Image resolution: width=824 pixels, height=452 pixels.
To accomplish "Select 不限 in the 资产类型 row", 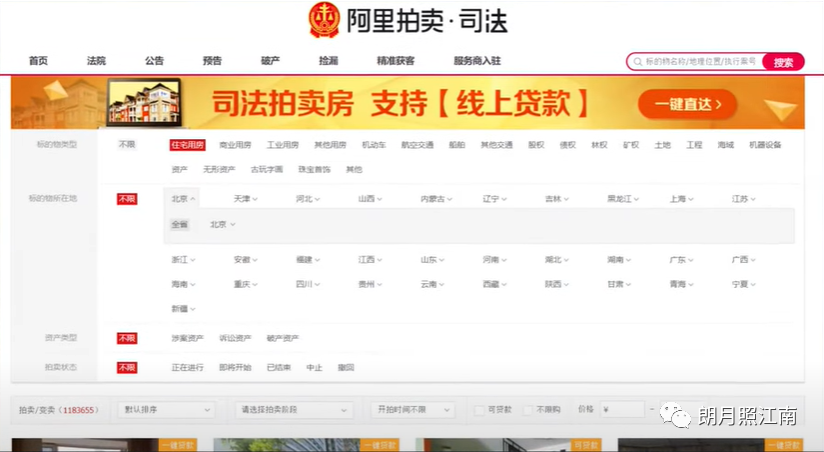I will point(127,338).
